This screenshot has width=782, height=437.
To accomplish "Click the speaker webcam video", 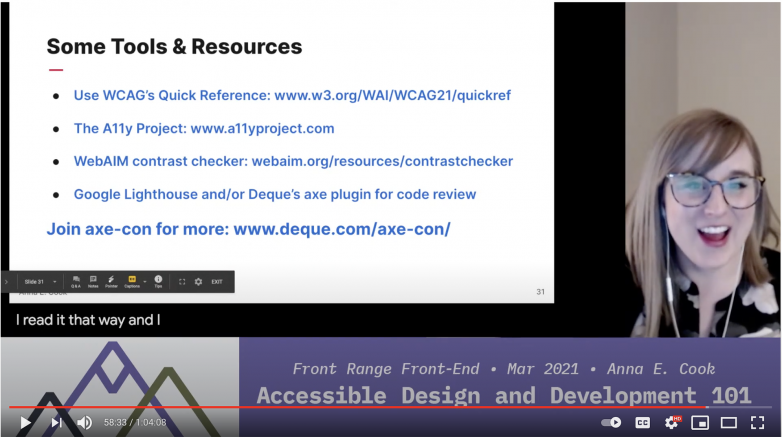I will coord(703,170).
